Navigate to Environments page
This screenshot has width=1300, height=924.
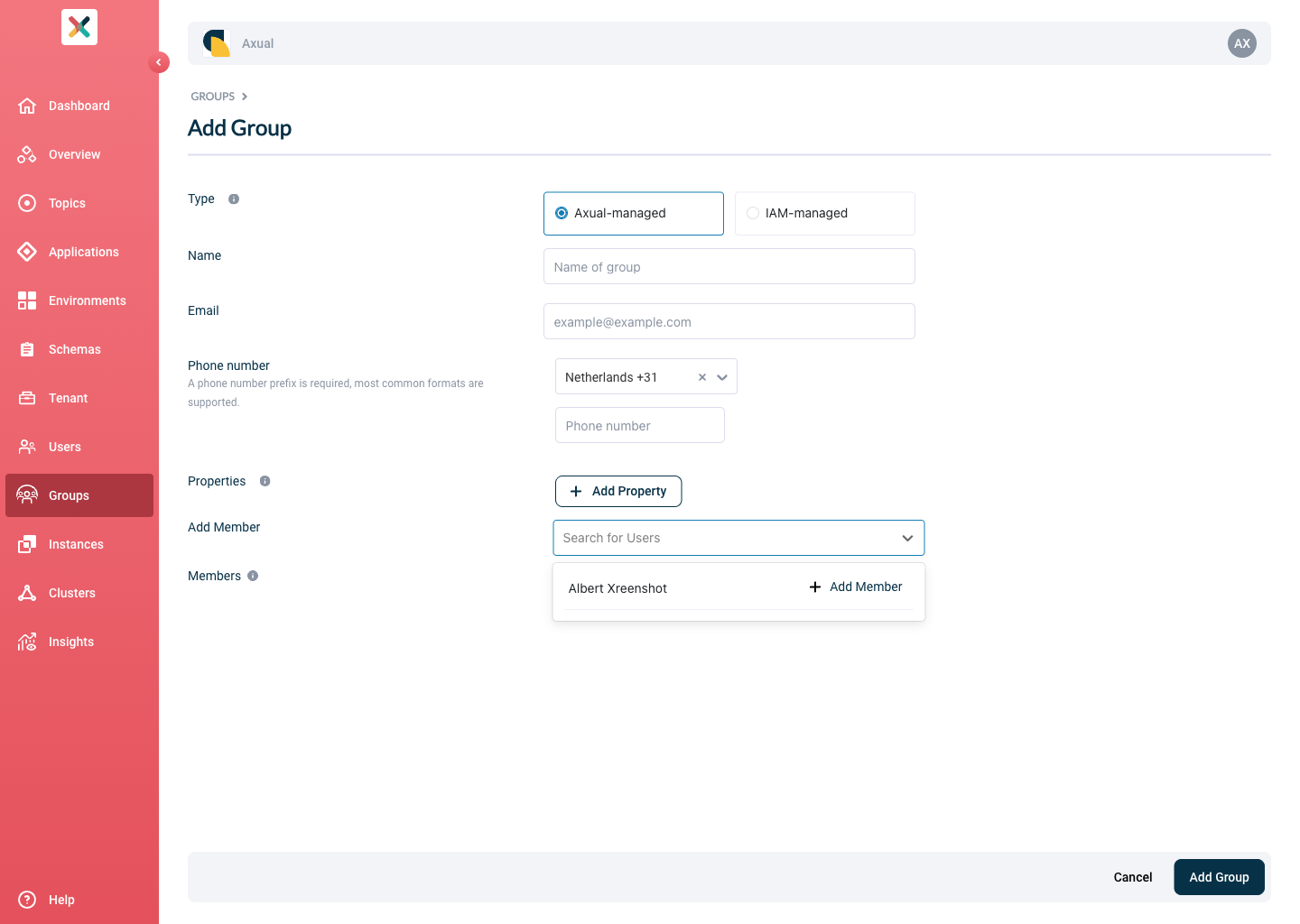pos(79,300)
